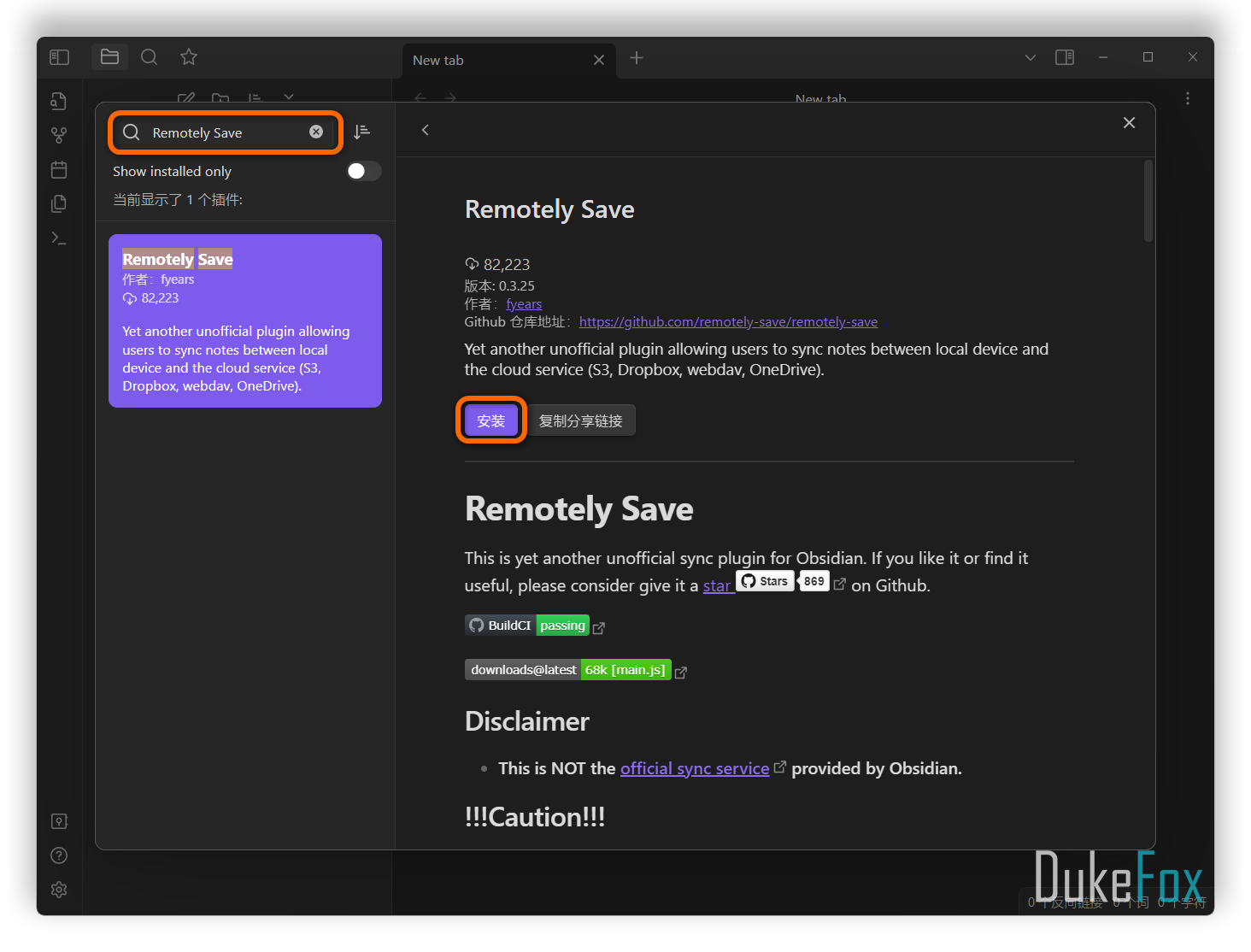Open graph view from the ribbon

(x=59, y=135)
